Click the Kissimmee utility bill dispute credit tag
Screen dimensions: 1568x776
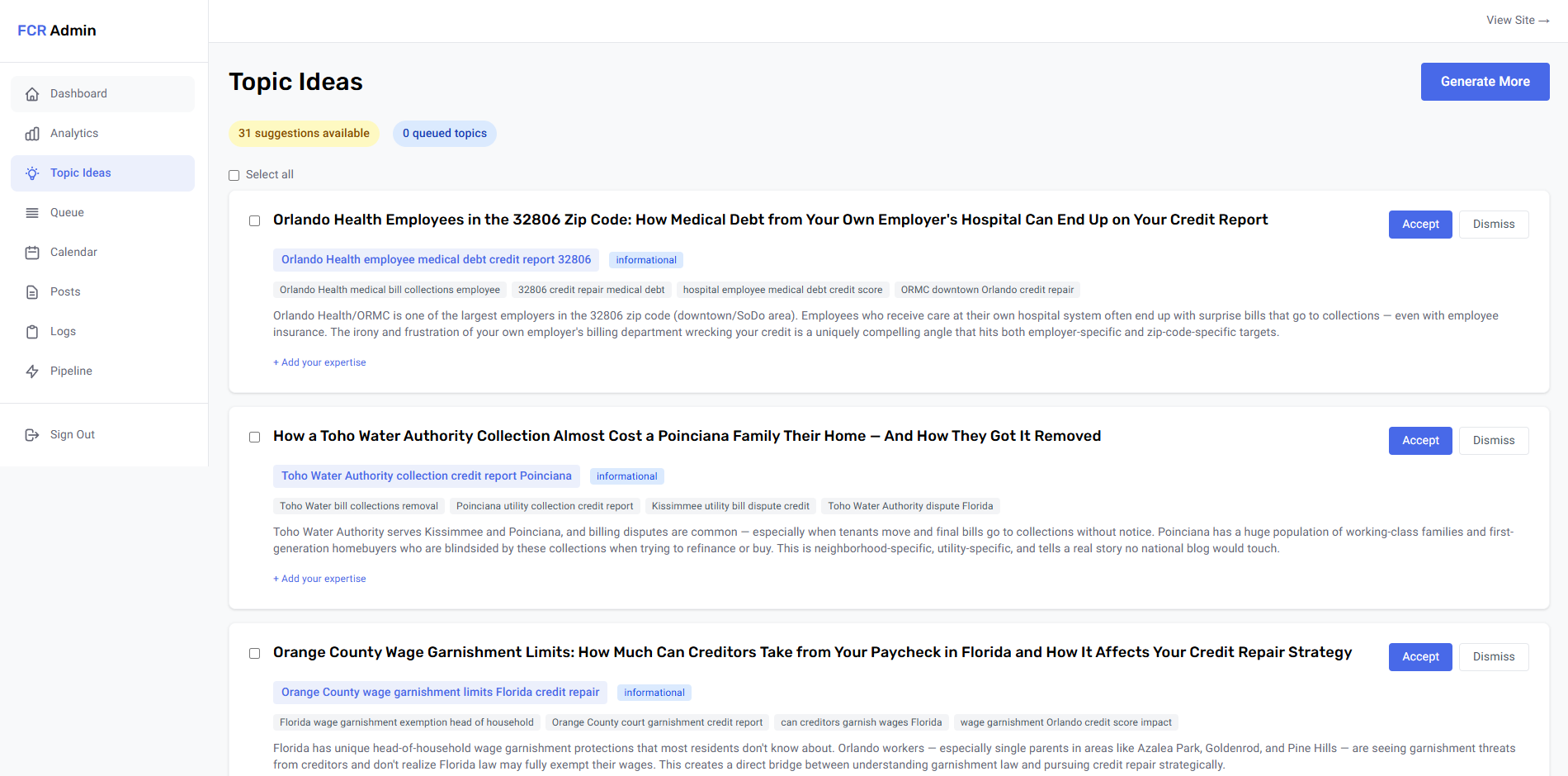(x=730, y=506)
